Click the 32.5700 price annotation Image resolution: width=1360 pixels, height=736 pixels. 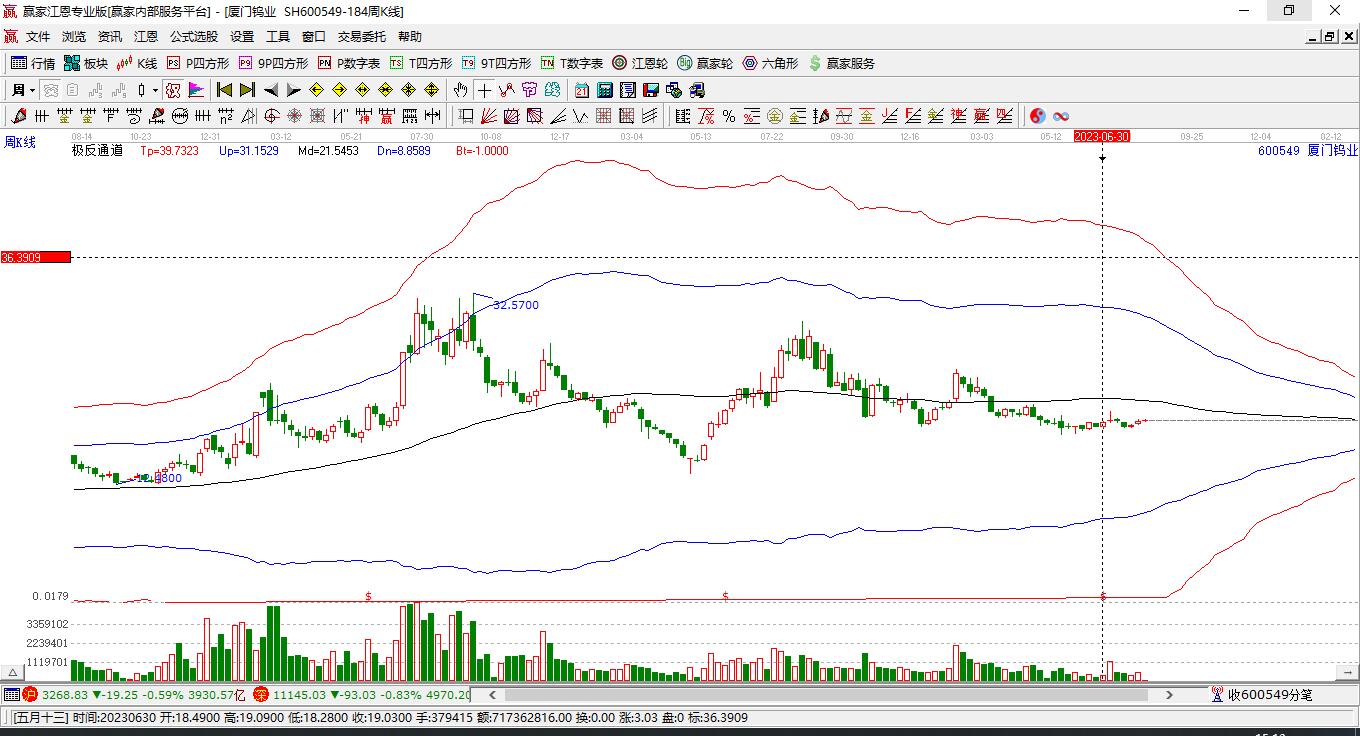point(516,305)
